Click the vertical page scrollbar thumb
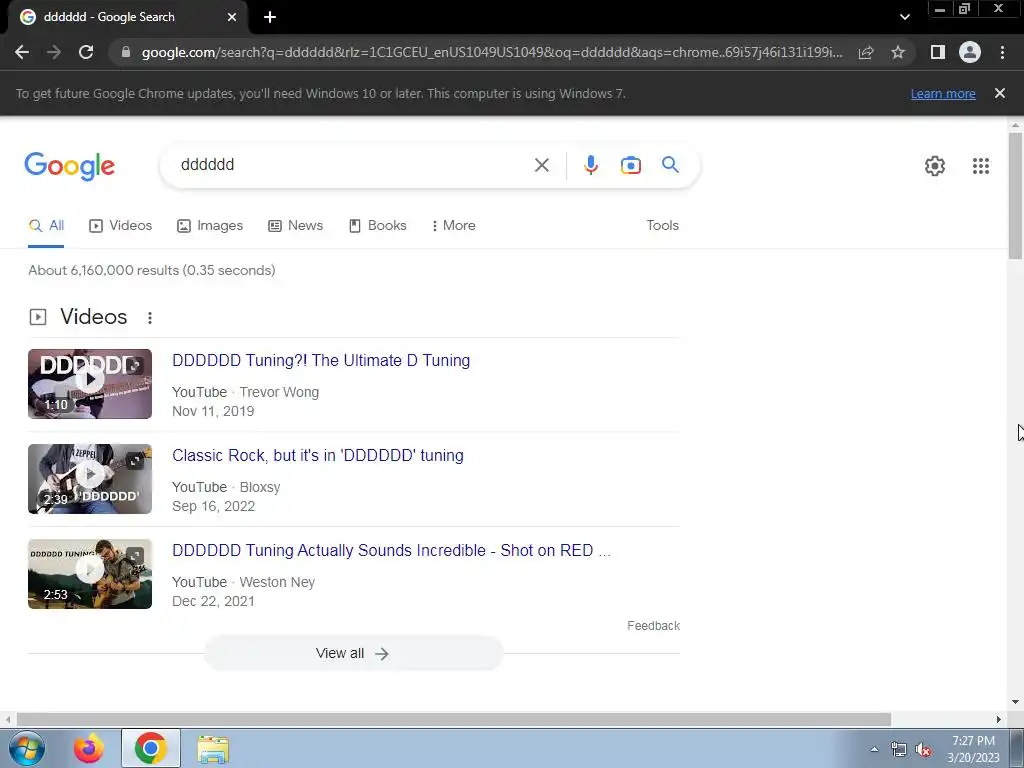The image size is (1024, 768). pyautogui.click(x=1015, y=196)
